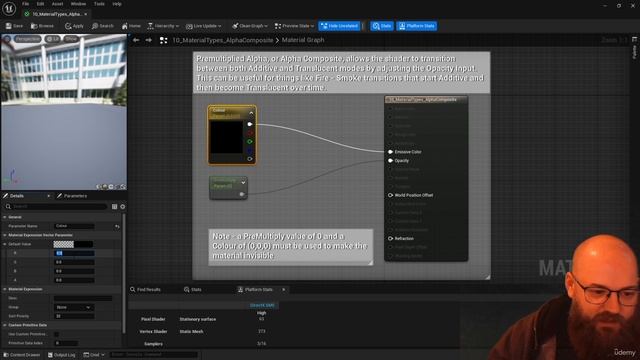This screenshot has height=360, width=640.
Task: Open Search from the toolbar
Action: point(102,26)
